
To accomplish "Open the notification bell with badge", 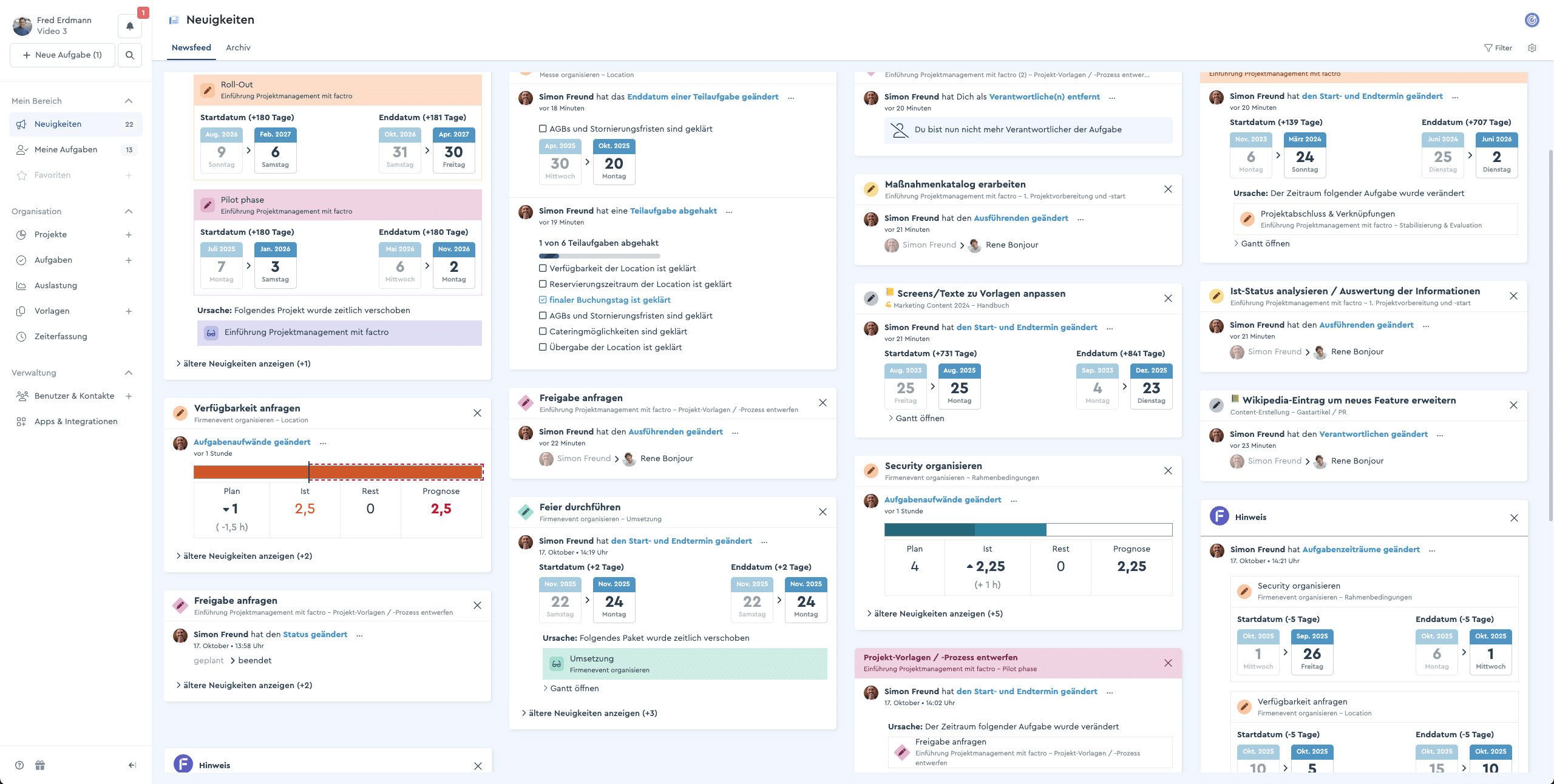I will [130, 26].
